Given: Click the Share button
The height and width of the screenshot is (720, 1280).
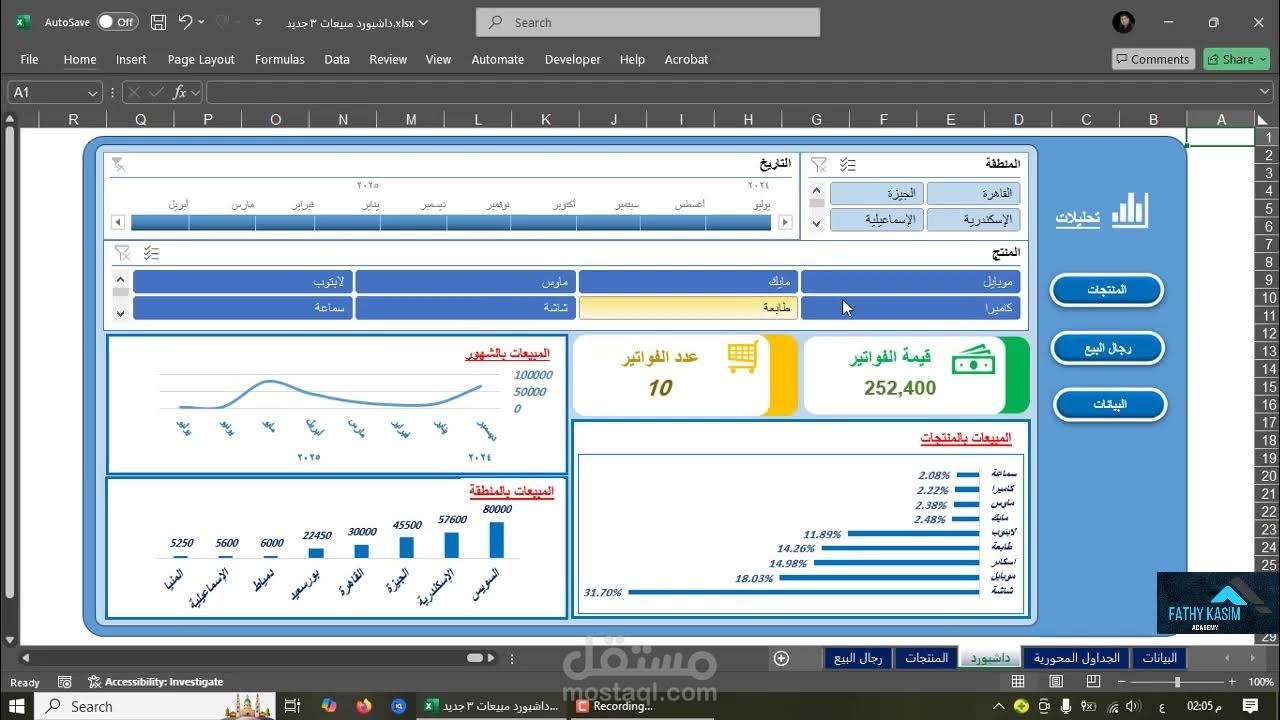Looking at the screenshot, I should point(1236,59).
